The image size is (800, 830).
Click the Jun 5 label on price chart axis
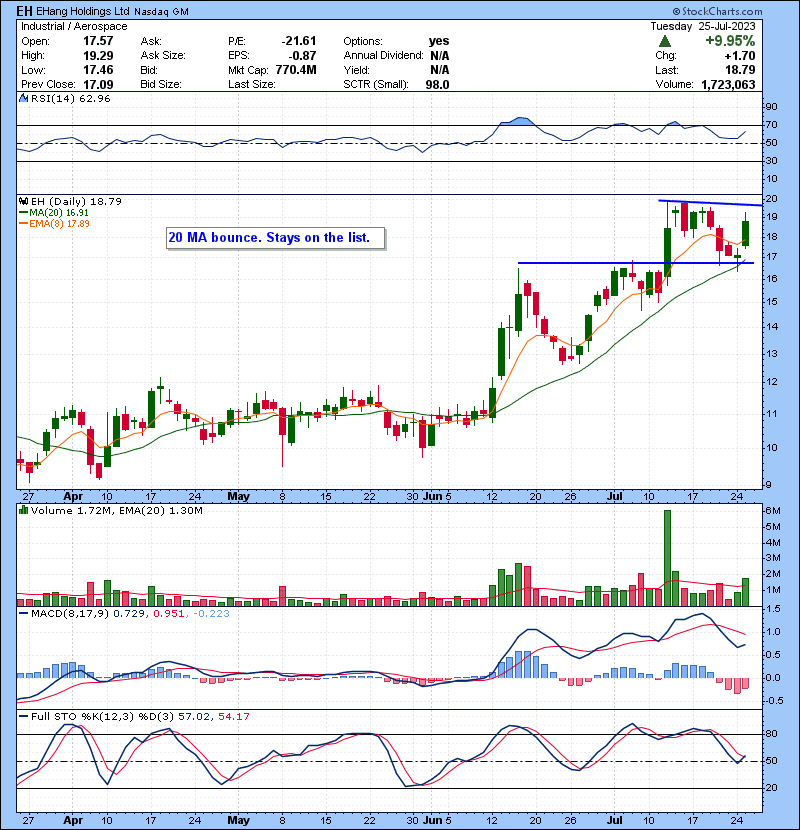coord(437,497)
